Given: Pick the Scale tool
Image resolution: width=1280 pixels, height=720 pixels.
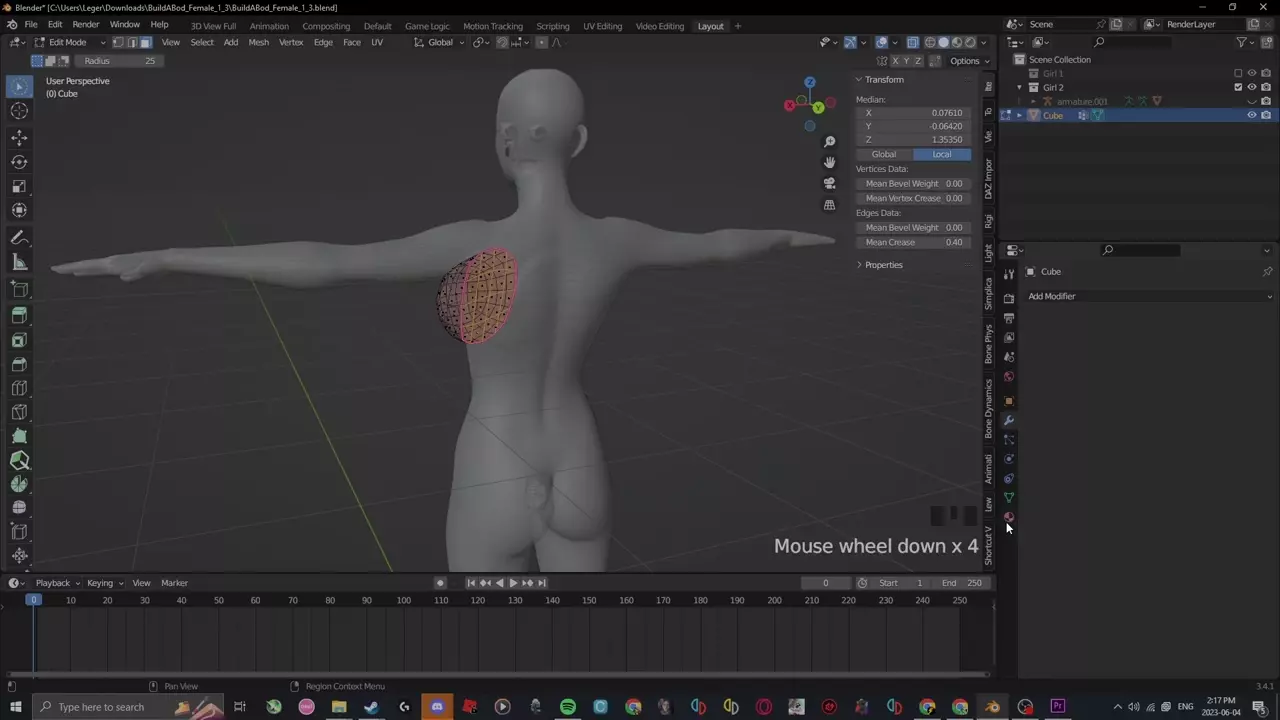Looking at the screenshot, I should pyautogui.click(x=19, y=186).
